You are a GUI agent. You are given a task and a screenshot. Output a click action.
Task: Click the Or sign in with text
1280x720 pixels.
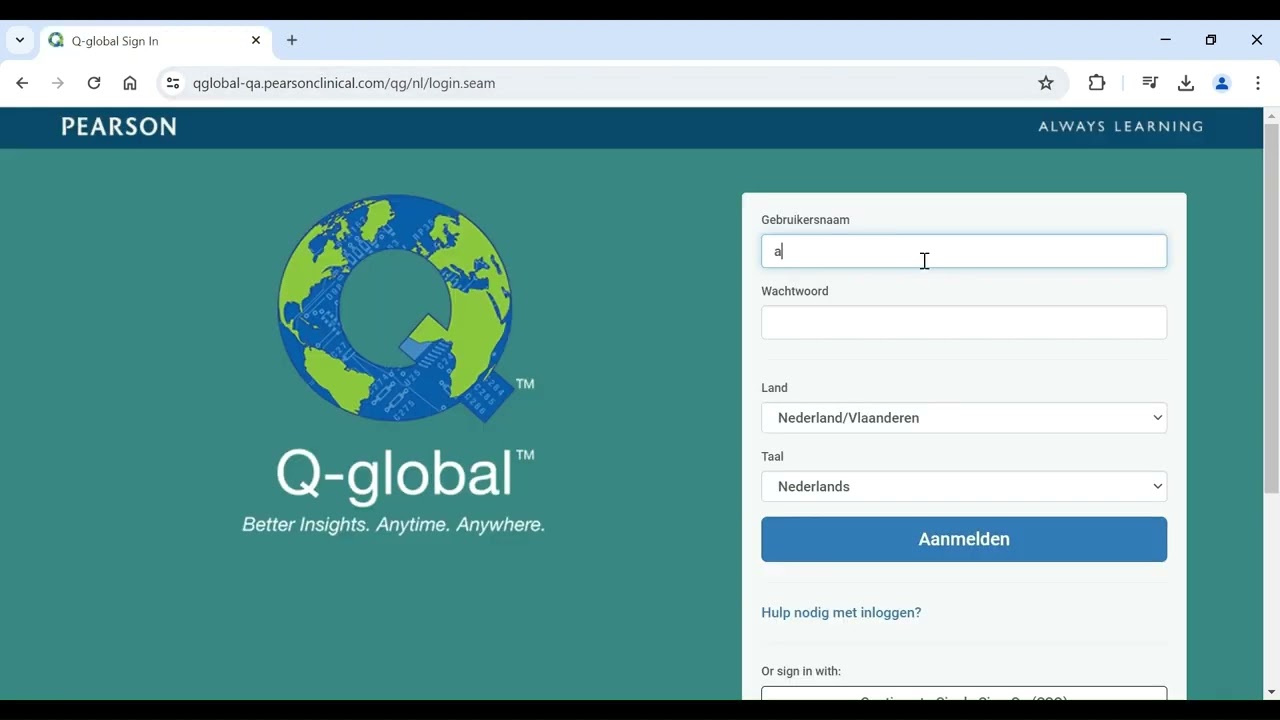point(801,672)
